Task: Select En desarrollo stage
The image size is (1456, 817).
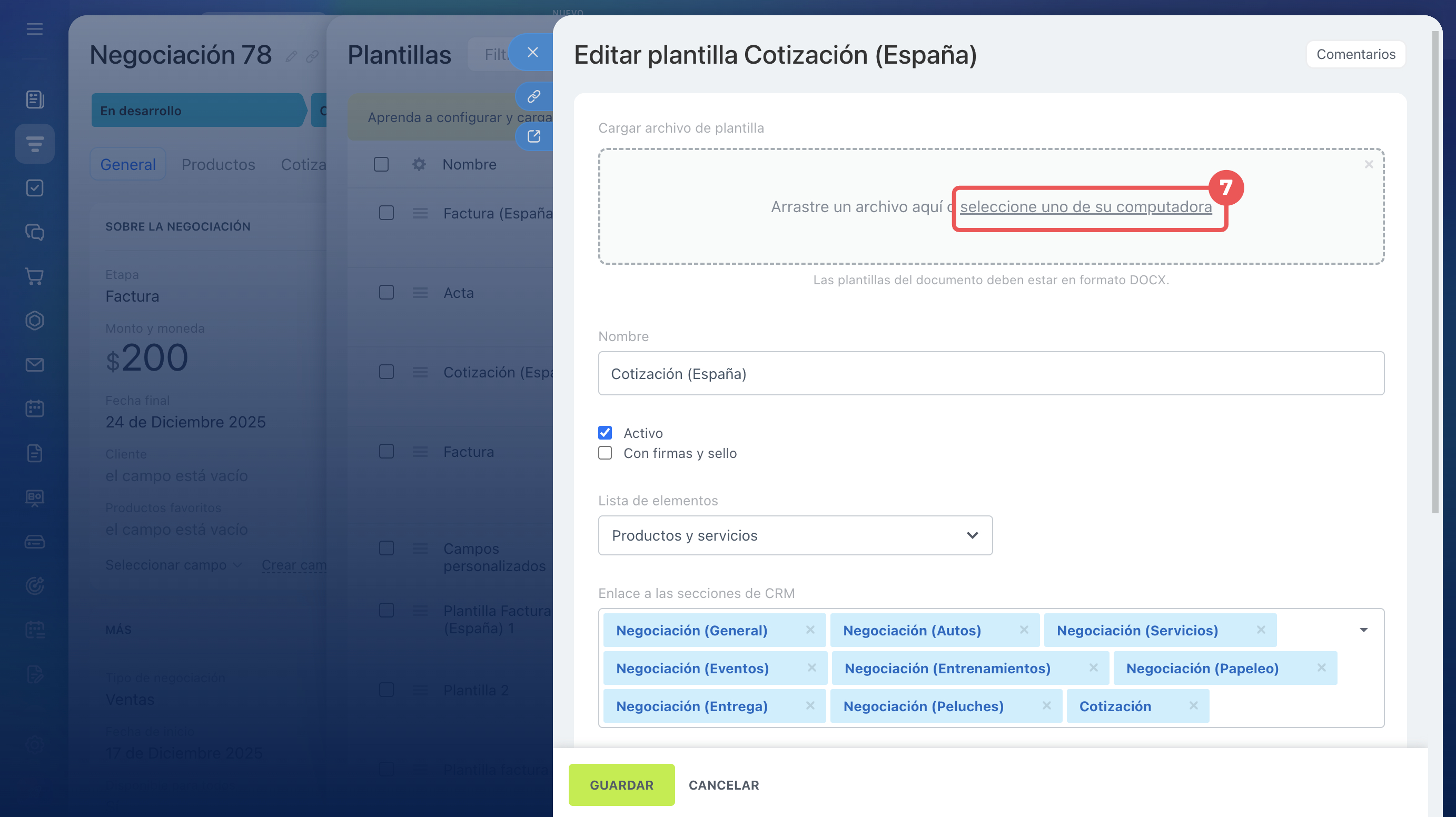Action: pos(199,110)
